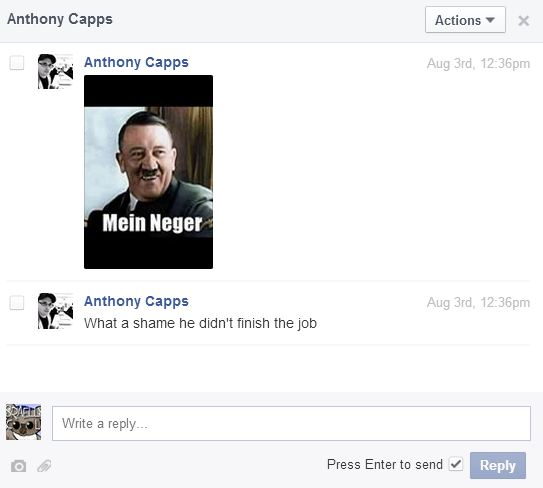The image size is (543, 488).
Task: Click the conversation title in header
Action: point(60,19)
